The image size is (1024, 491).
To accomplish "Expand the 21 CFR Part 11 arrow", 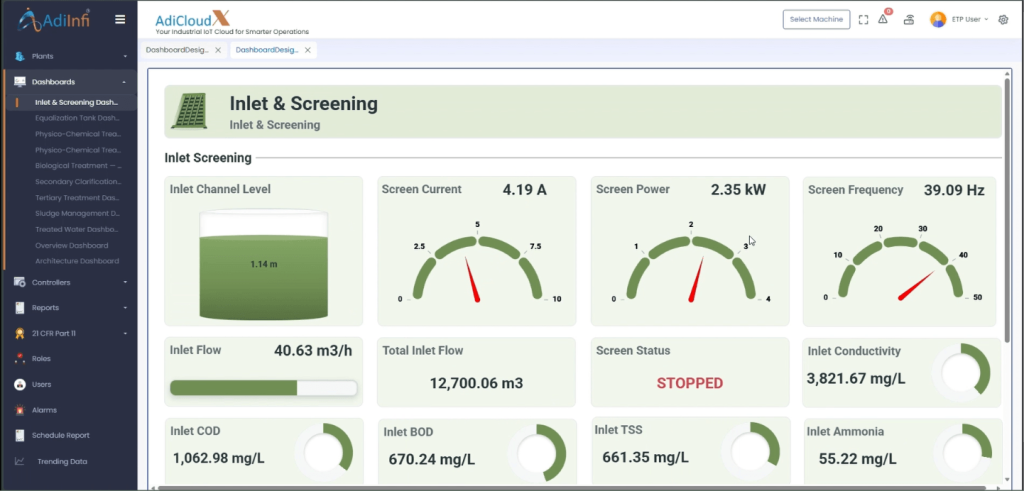I will tap(125, 334).
